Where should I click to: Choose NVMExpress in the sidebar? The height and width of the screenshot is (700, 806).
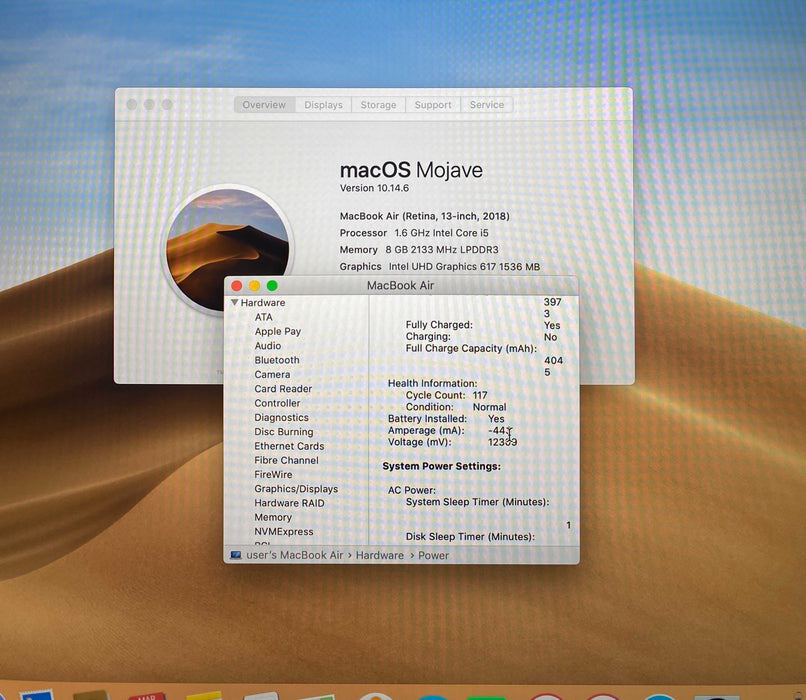[284, 532]
